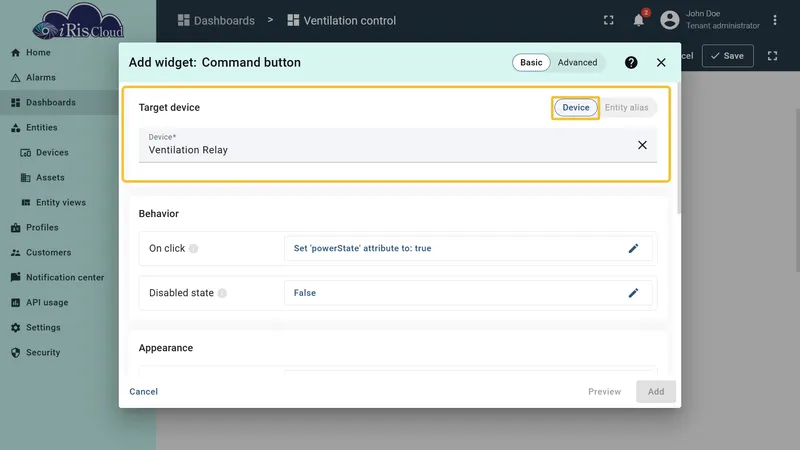This screenshot has width=800, height=450.
Task: Click the dialog vertical scrollbar
Action: pyautogui.click(x=679, y=148)
